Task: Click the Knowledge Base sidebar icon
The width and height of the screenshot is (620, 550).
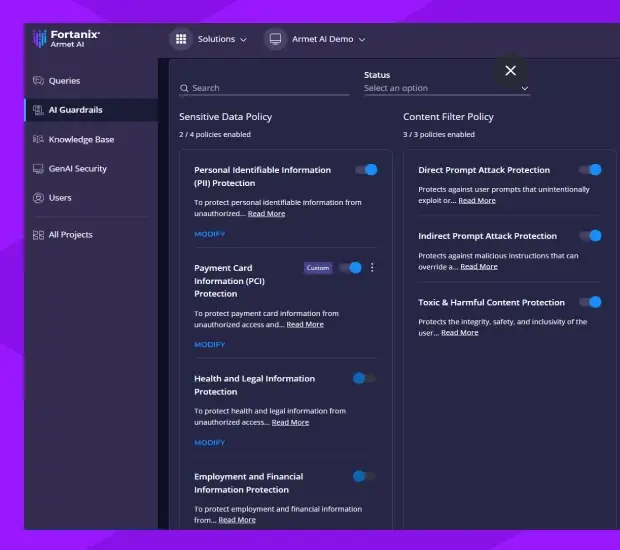Action: tap(39, 140)
